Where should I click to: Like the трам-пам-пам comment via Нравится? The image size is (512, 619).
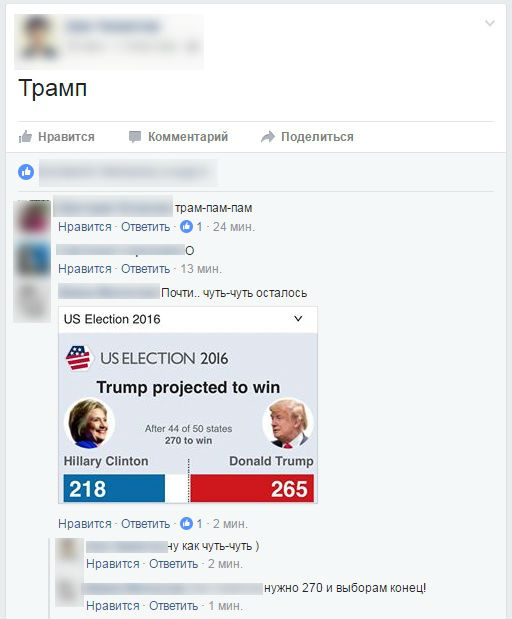tap(85, 227)
